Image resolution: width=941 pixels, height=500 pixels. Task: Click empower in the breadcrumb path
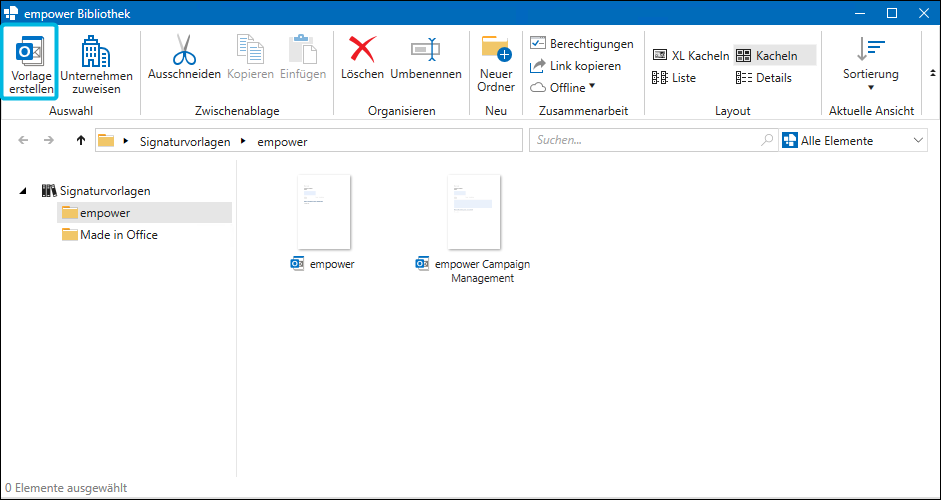[282, 142]
